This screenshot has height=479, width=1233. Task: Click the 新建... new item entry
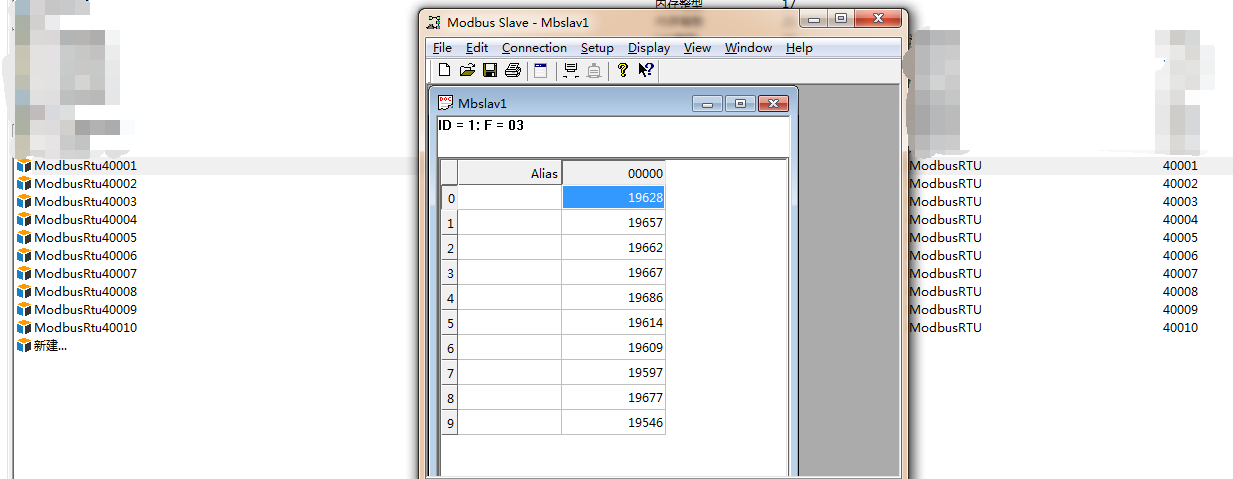tap(50, 346)
